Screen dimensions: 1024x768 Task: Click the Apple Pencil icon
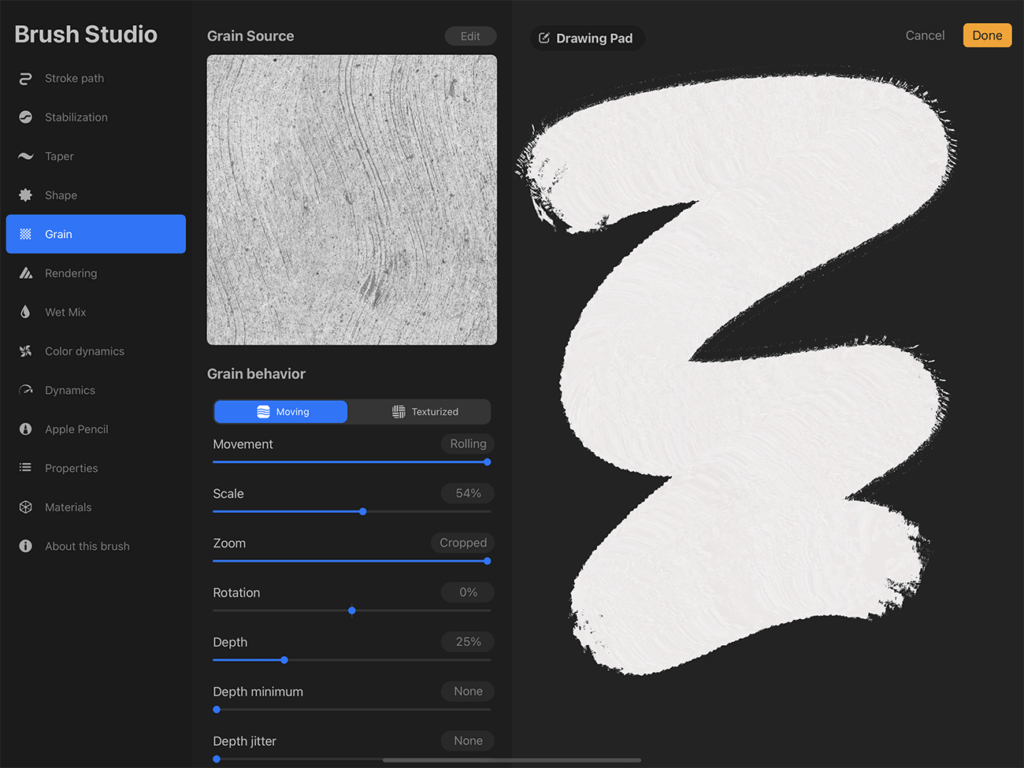pyautogui.click(x=25, y=429)
